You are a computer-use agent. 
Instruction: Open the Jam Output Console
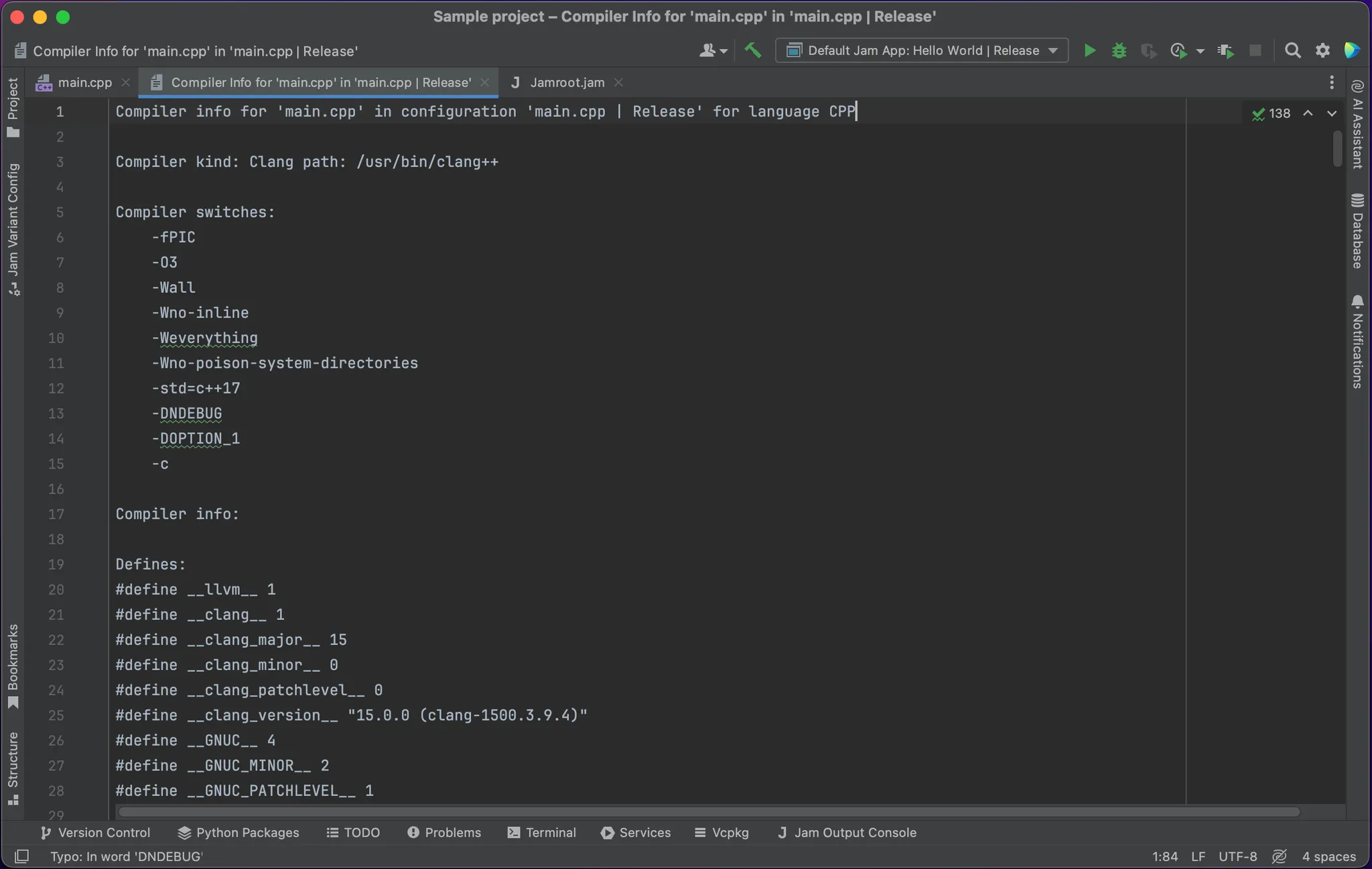click(846, 832)
